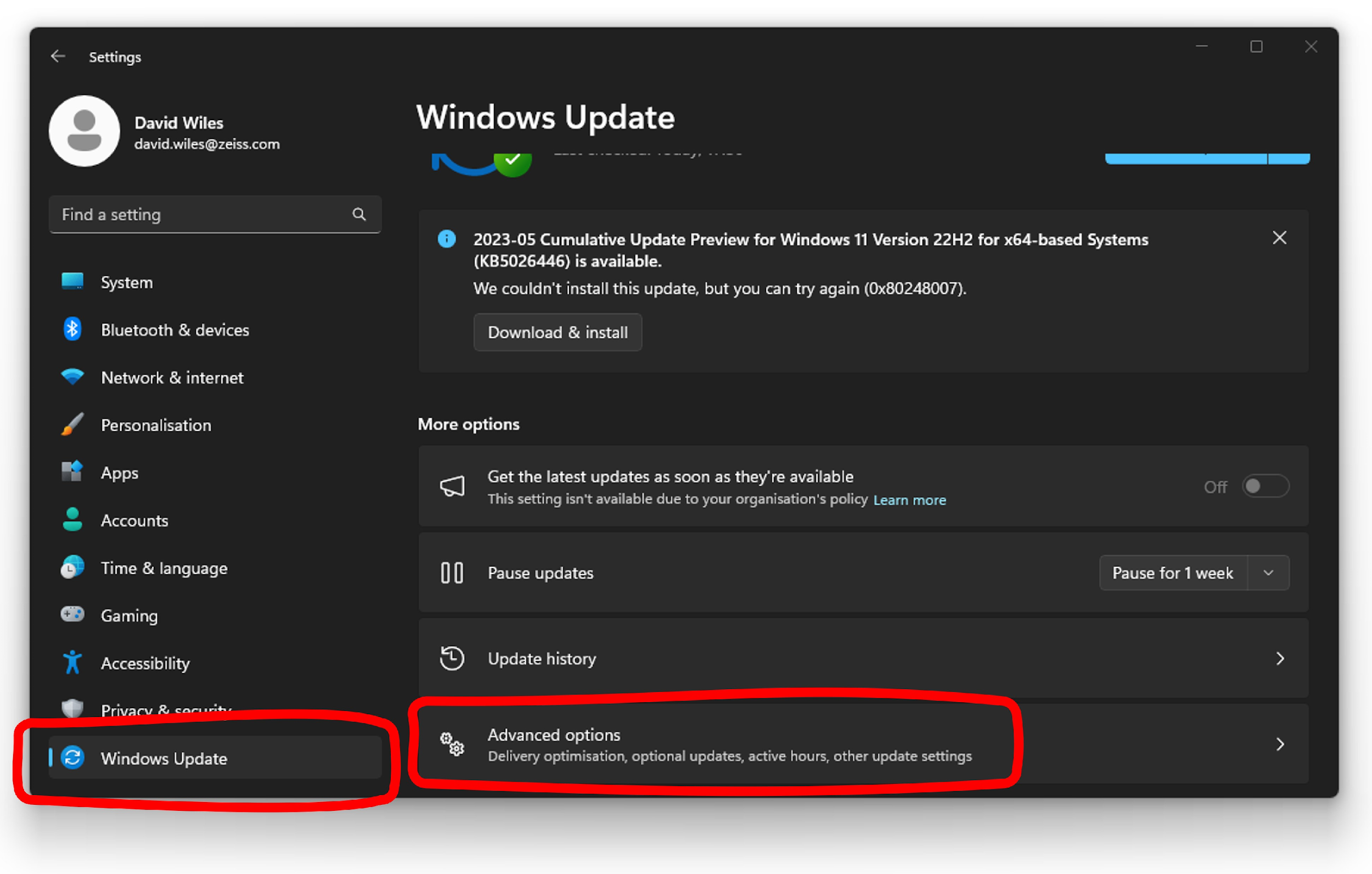Toggle 'Get the latest updates as soon as available'
This screenshot has height=874, width=1372.
coord(1266,486)
